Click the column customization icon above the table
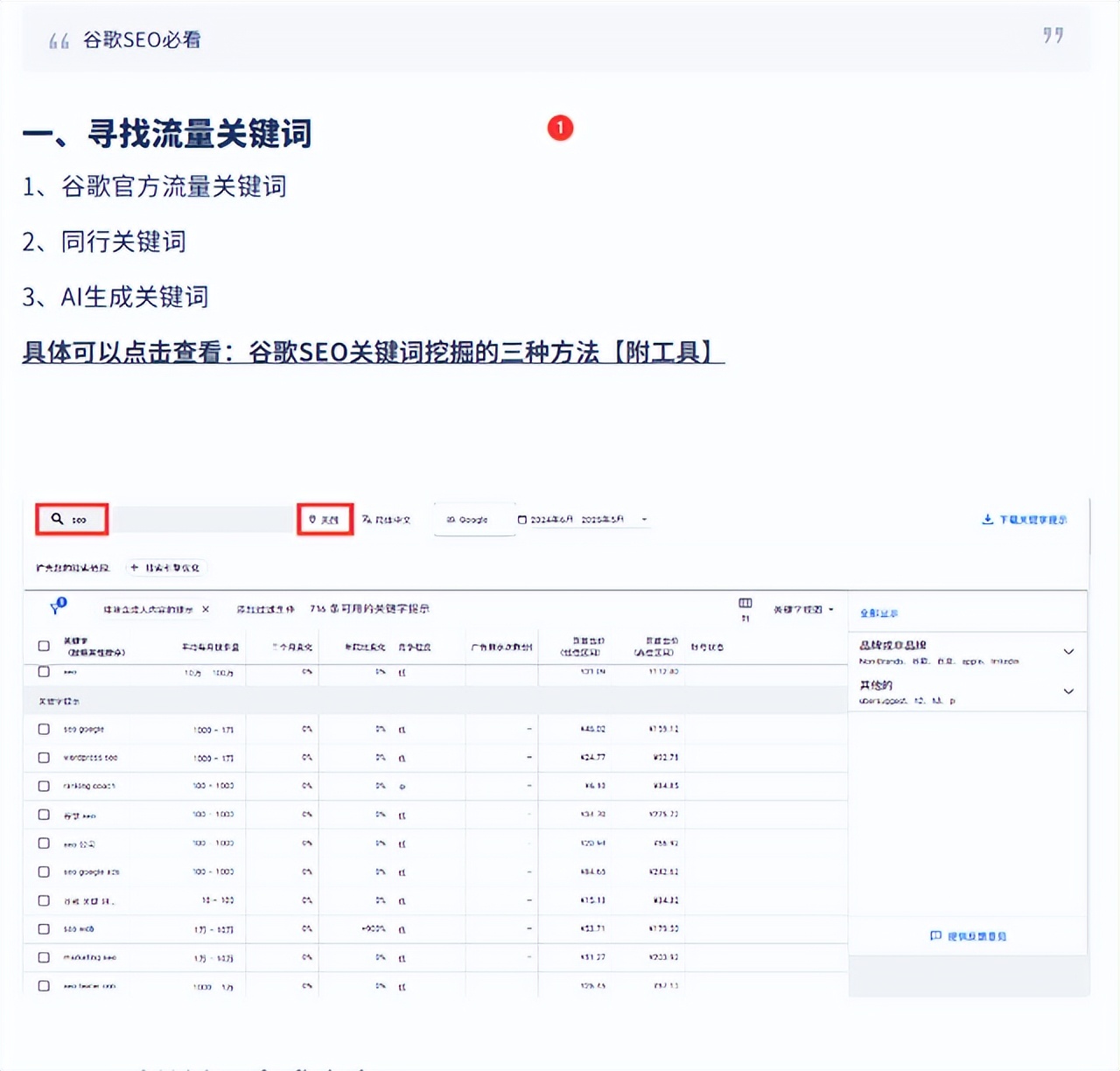The width and height of the screenshot is (1120, 1071). point(745,604)
